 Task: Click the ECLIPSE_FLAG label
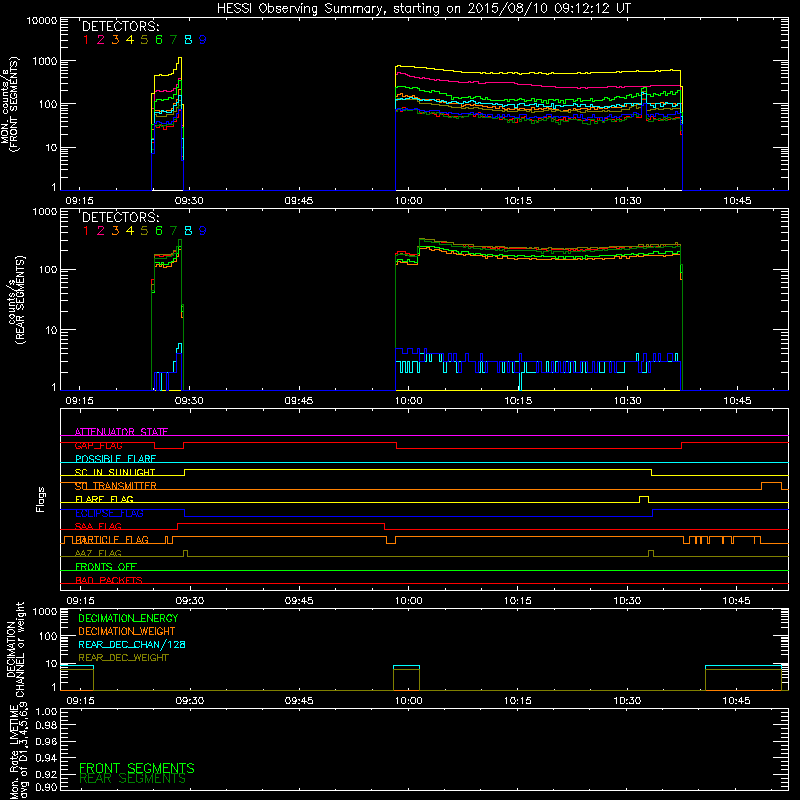click(x=109, y=513)
